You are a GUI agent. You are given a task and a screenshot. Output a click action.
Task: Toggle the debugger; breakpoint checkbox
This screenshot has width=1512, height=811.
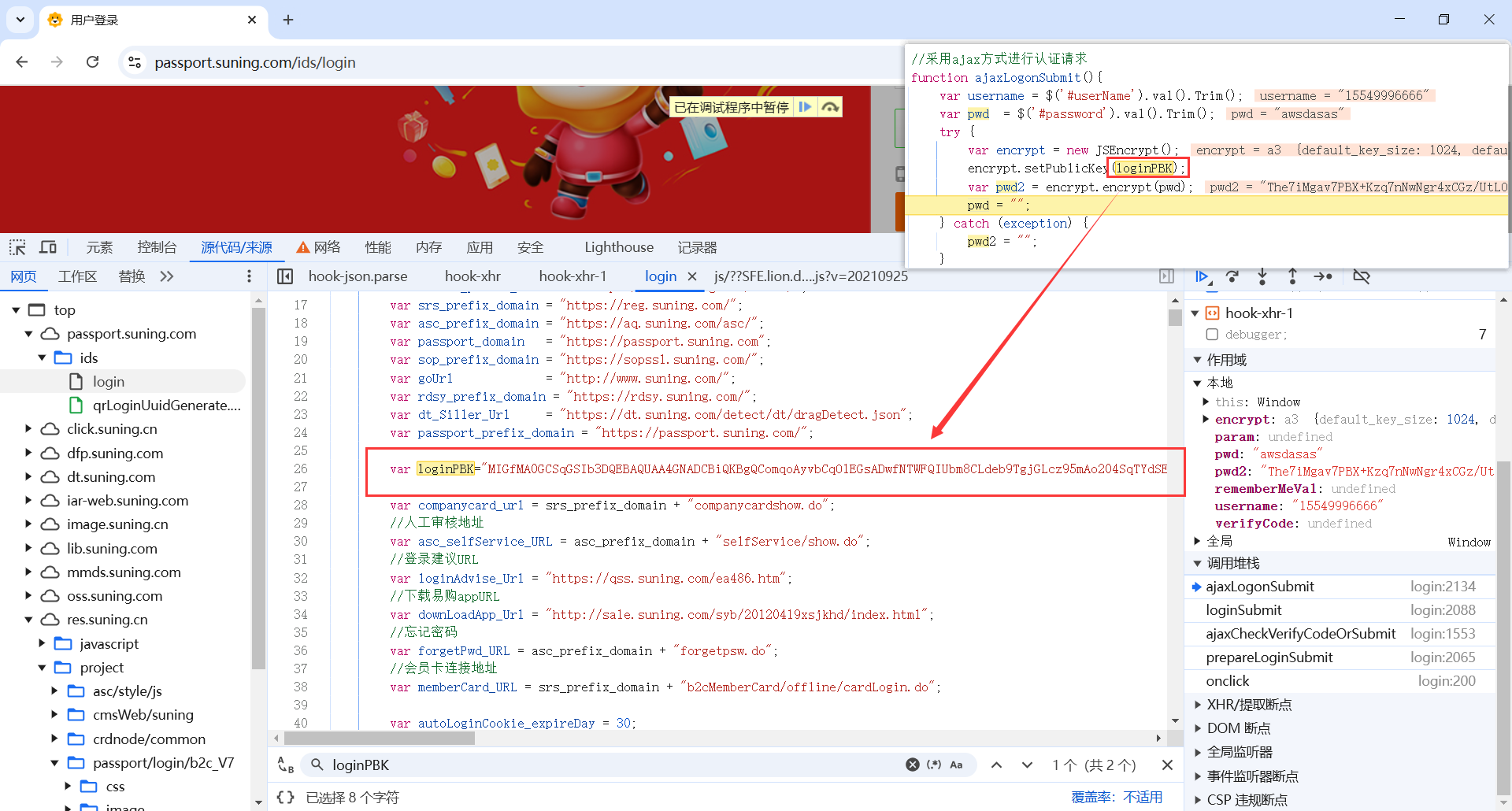coord(1212,335)
